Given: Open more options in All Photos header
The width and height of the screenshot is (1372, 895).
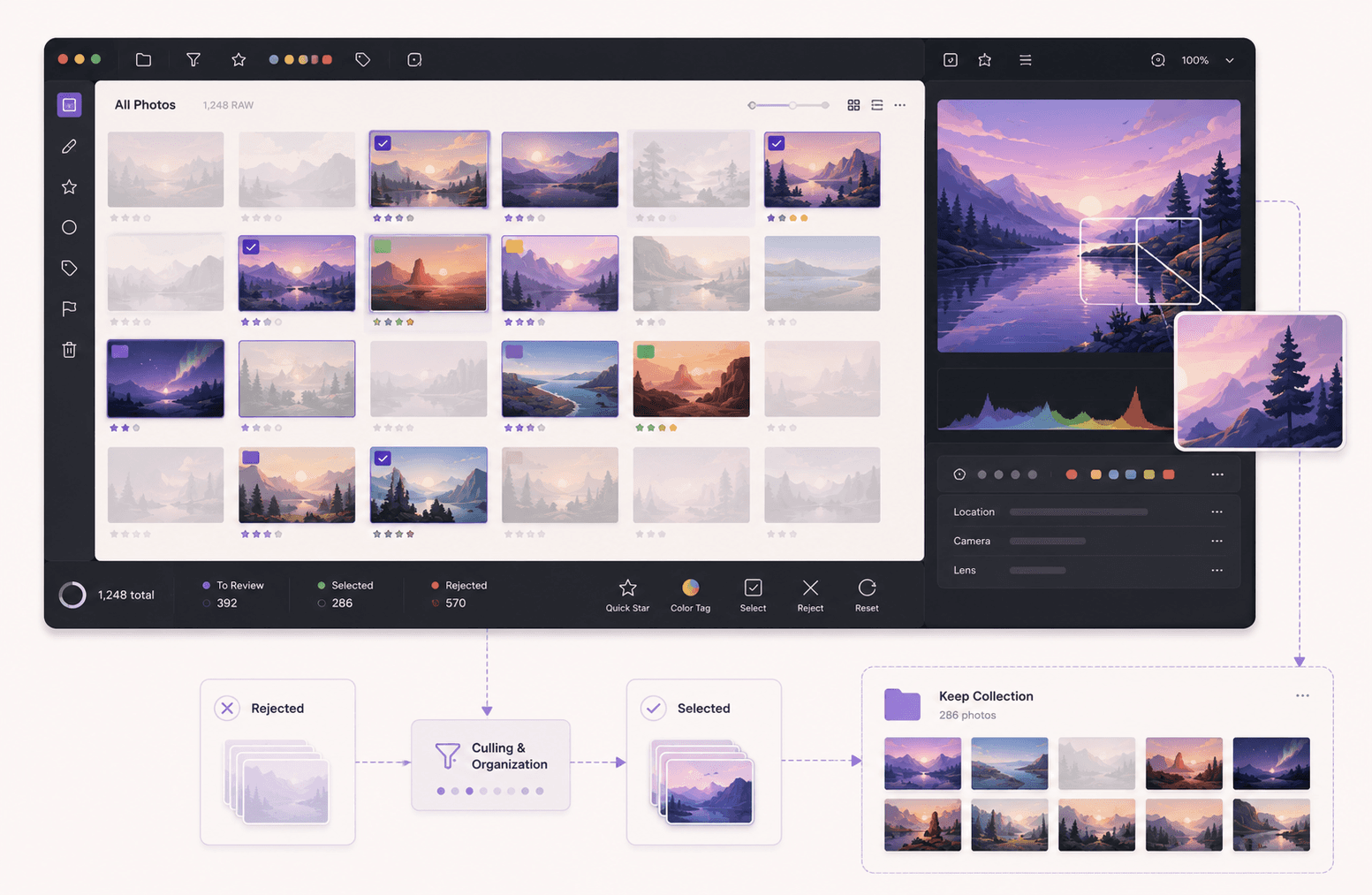Looking at the screenshot, I should [x=899, y=105].
